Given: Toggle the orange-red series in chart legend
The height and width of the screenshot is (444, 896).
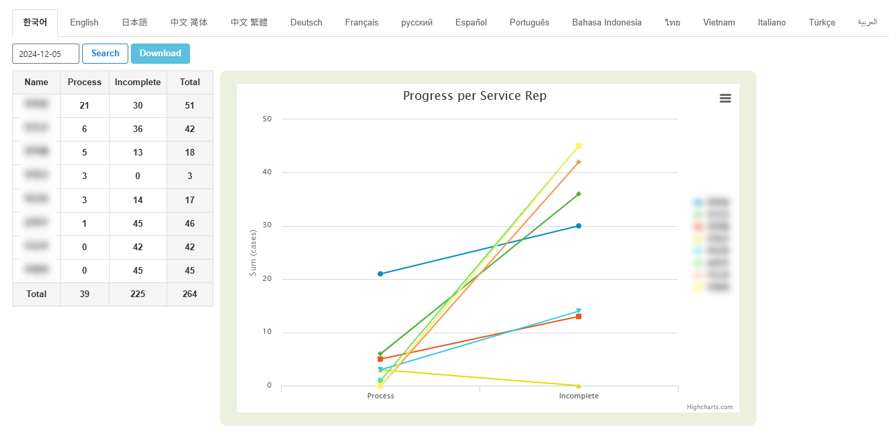Looking at the screenshot, I should (711, 227).
